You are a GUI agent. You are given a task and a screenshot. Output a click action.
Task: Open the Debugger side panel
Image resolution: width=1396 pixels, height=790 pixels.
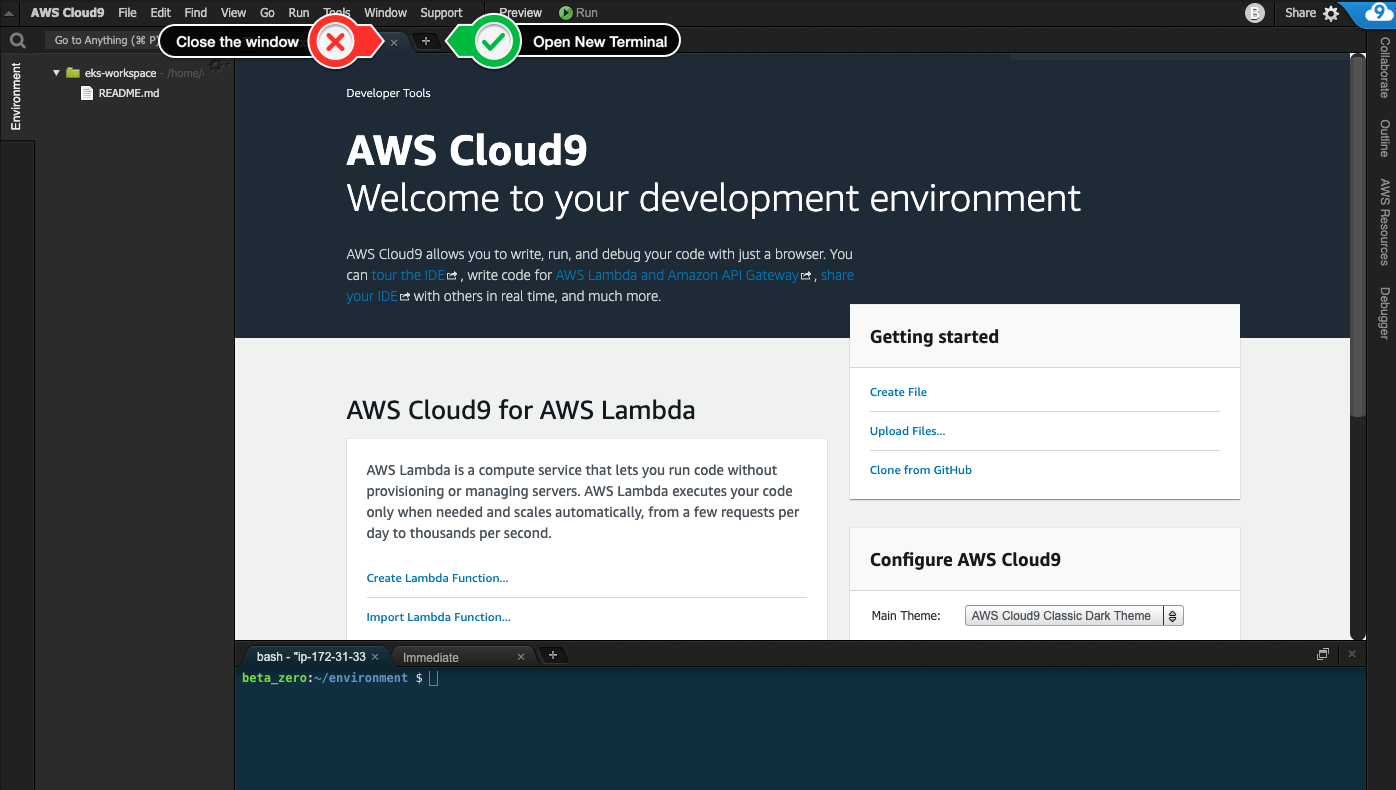[x=1384, y=313]
